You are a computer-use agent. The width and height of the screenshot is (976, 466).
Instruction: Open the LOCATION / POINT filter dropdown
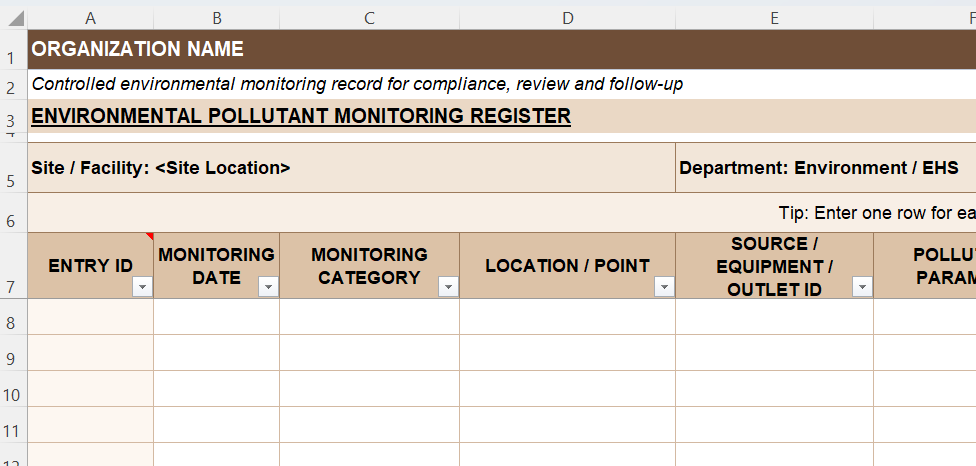(664, 287)
